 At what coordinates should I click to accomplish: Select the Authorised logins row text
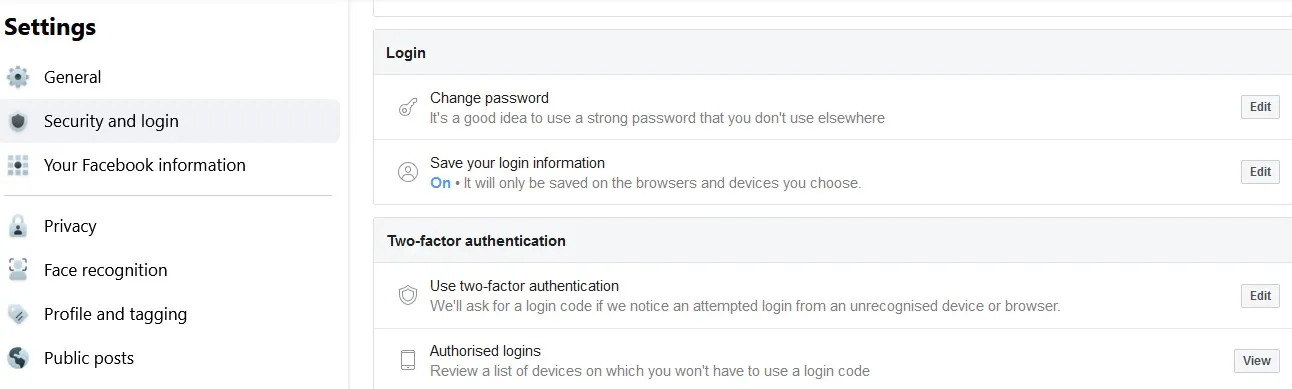(485, 351)
